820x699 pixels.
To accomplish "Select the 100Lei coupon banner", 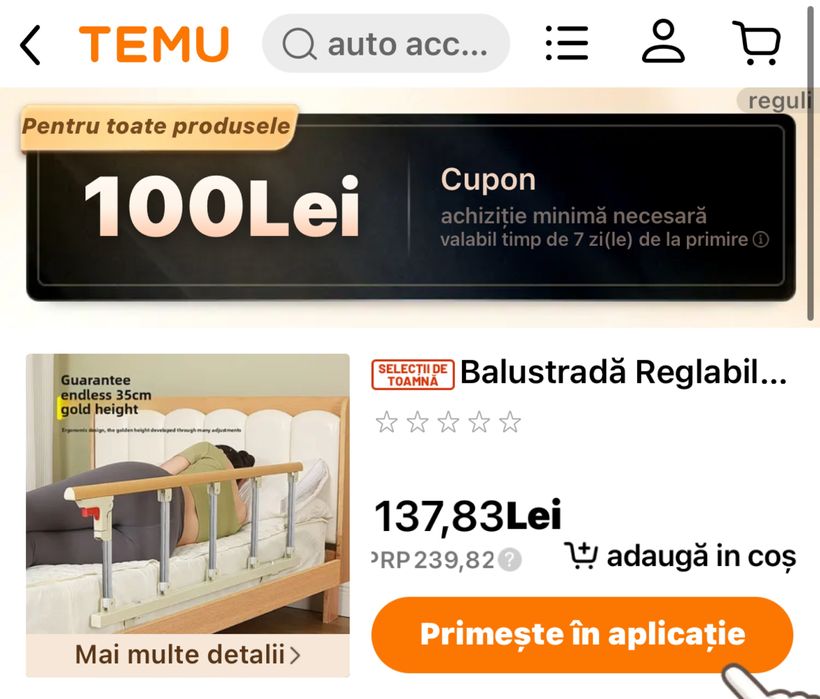I will coord(411,207).
